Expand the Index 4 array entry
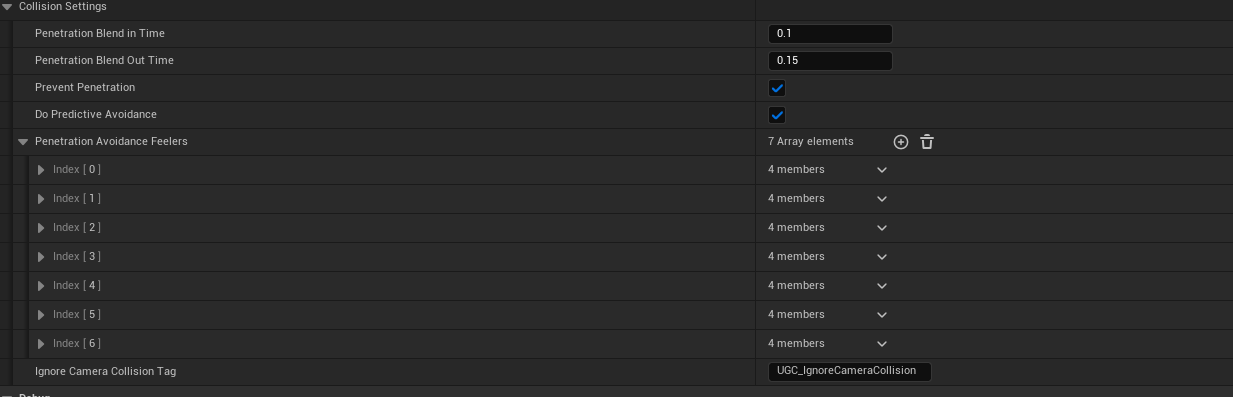This screenshot has width=1233, height=397. click(41, 286)
